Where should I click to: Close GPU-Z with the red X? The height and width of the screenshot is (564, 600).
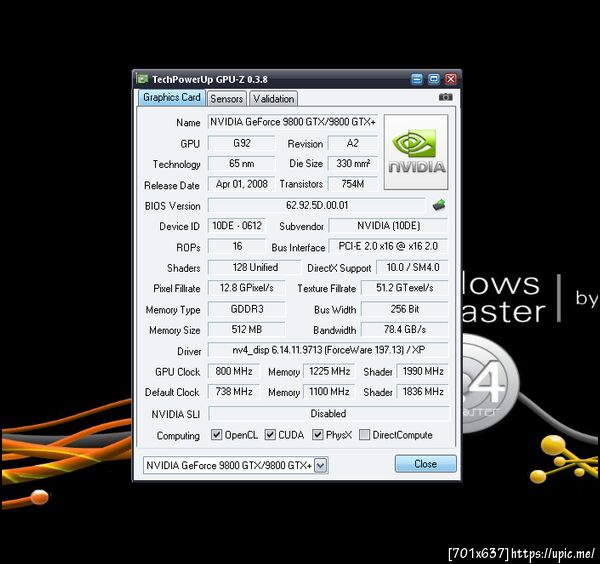point(451,79)
